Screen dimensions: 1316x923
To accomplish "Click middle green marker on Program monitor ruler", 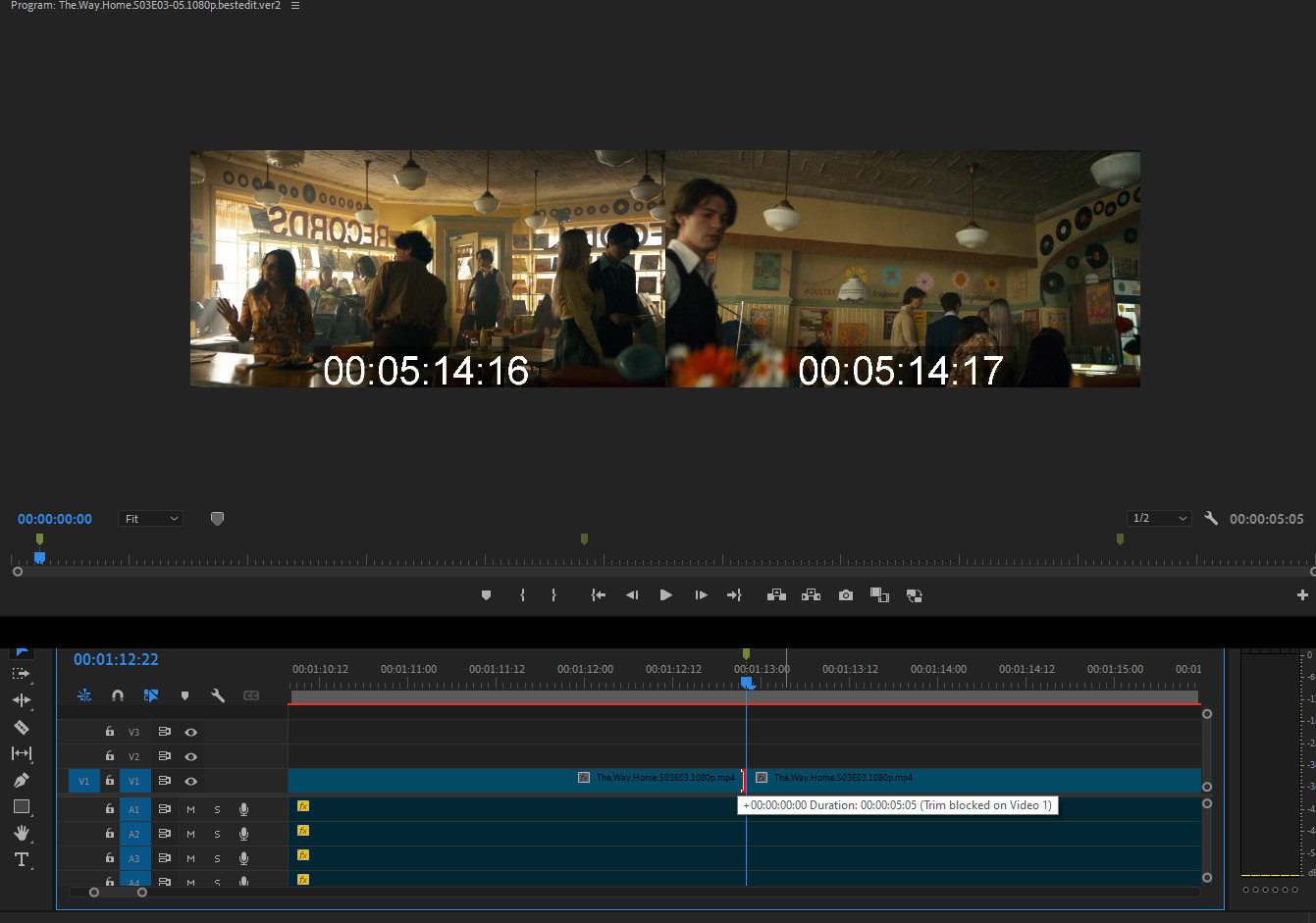I will coord(584,539).
